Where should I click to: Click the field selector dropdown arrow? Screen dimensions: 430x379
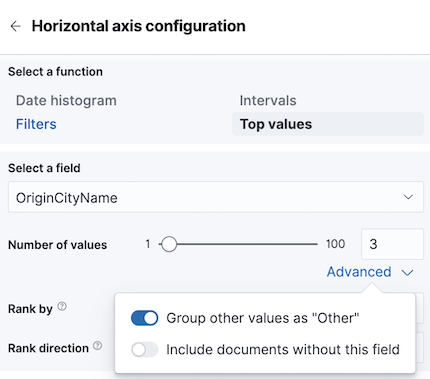[408, 197]
